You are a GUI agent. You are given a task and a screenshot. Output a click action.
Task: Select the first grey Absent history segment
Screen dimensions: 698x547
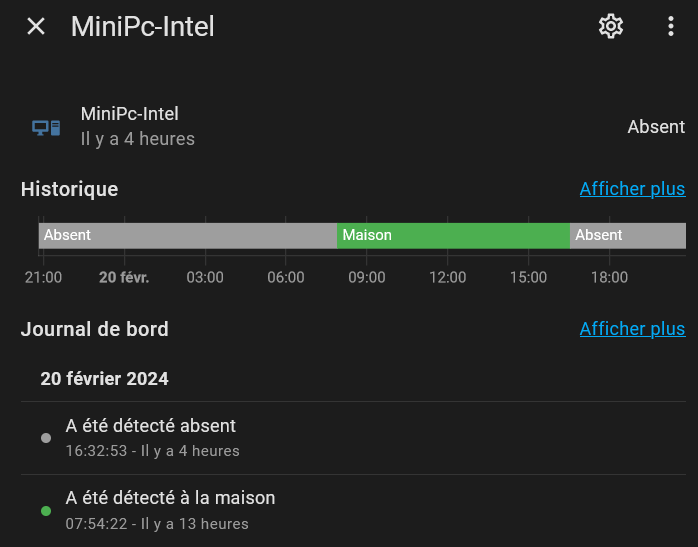(x=188, y=235)
